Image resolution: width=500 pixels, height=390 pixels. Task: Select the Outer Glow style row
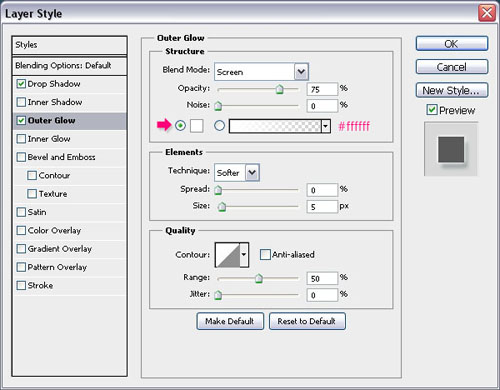coord(69,121)
